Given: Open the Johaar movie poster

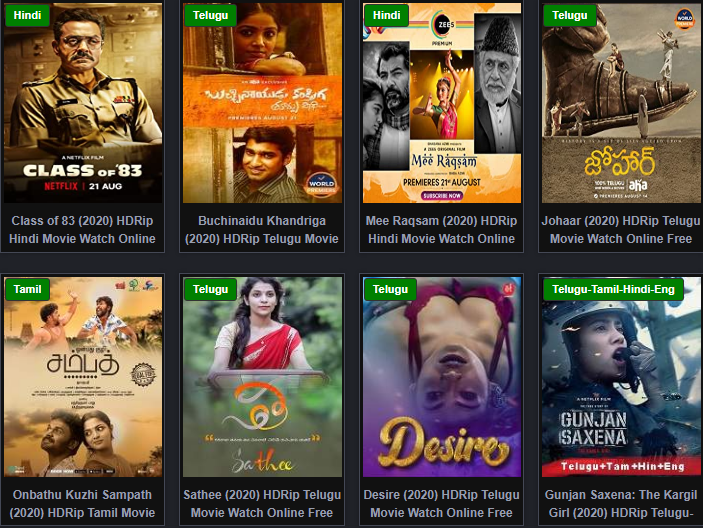Looking at the screenshot, I should coord(621,103).
